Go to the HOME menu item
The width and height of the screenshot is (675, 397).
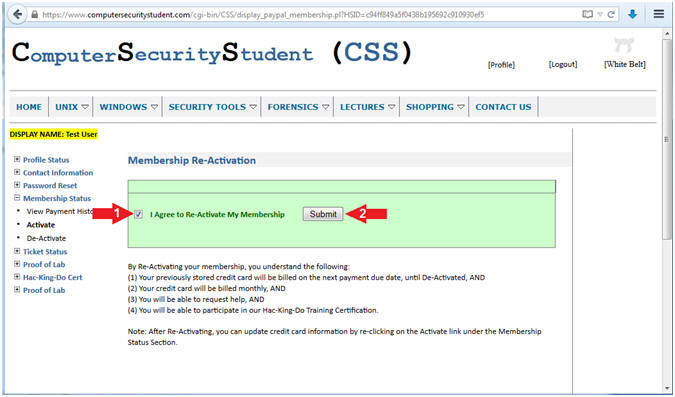point(29,107)
